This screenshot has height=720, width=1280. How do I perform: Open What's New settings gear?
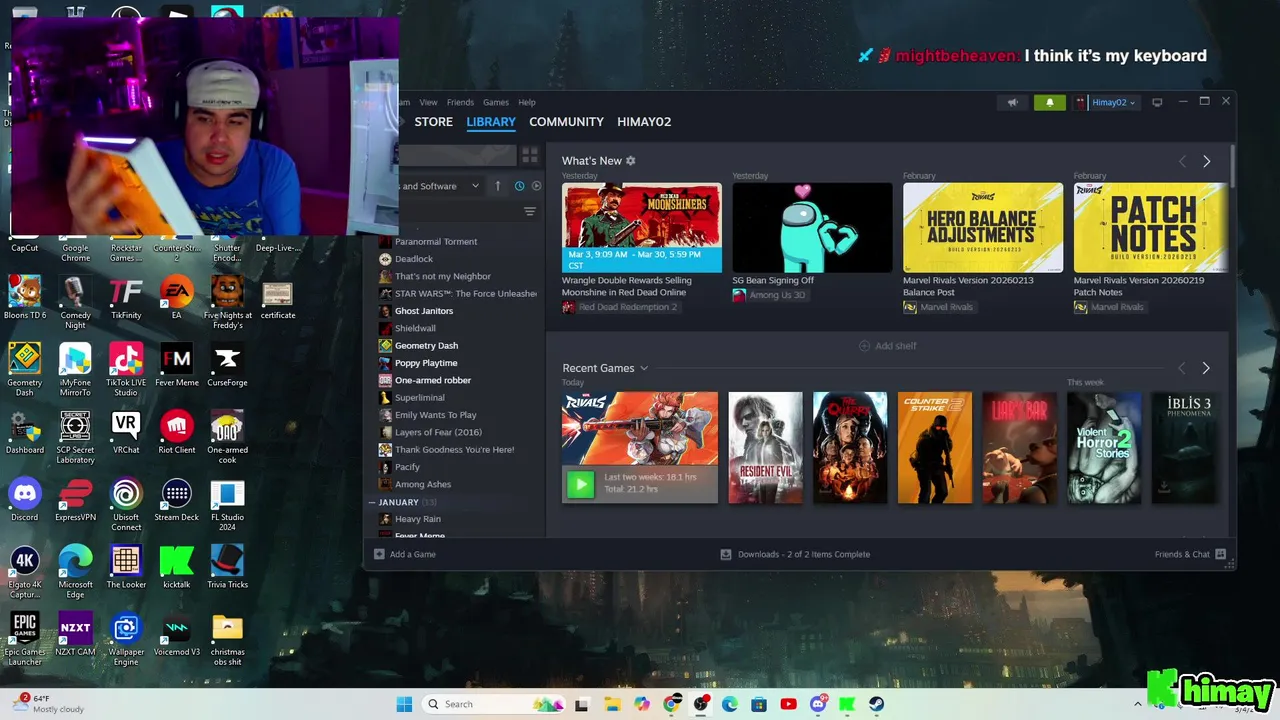point(630,161)
